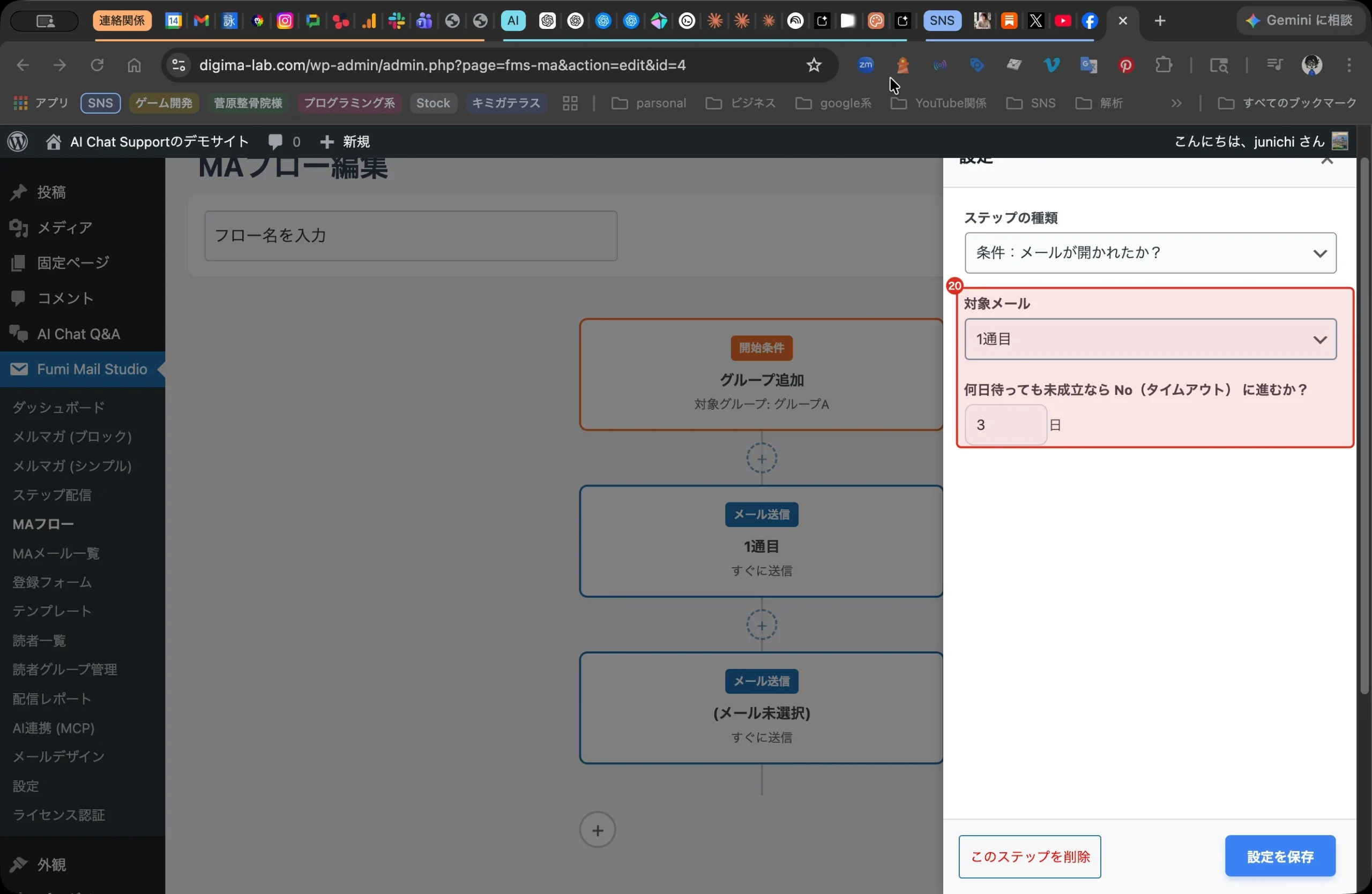Switch to the YouTube tab
Image resolution: width=1372 pixels, height=894 pixels.
tap(1062, 21)
